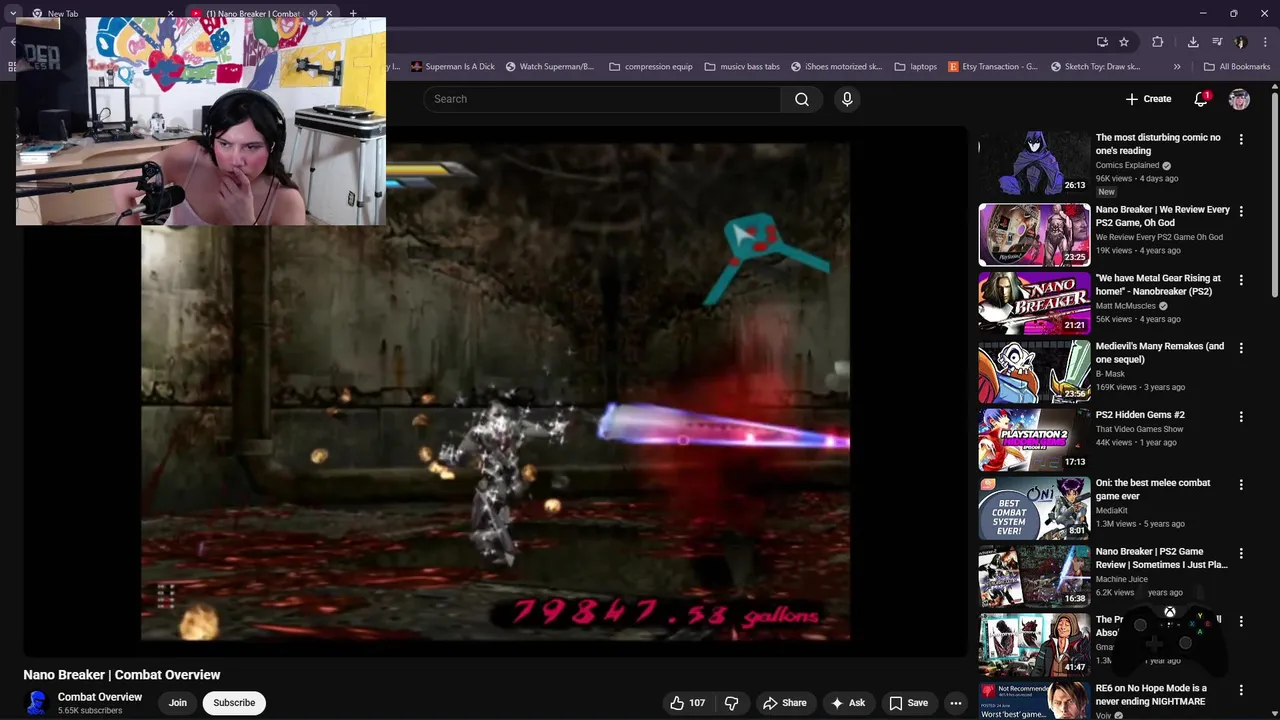Open options for Machine Juice Nano Breaker video
Image resolution: width=1280 pixels, height=720 pixels.
click(1241, 553)
